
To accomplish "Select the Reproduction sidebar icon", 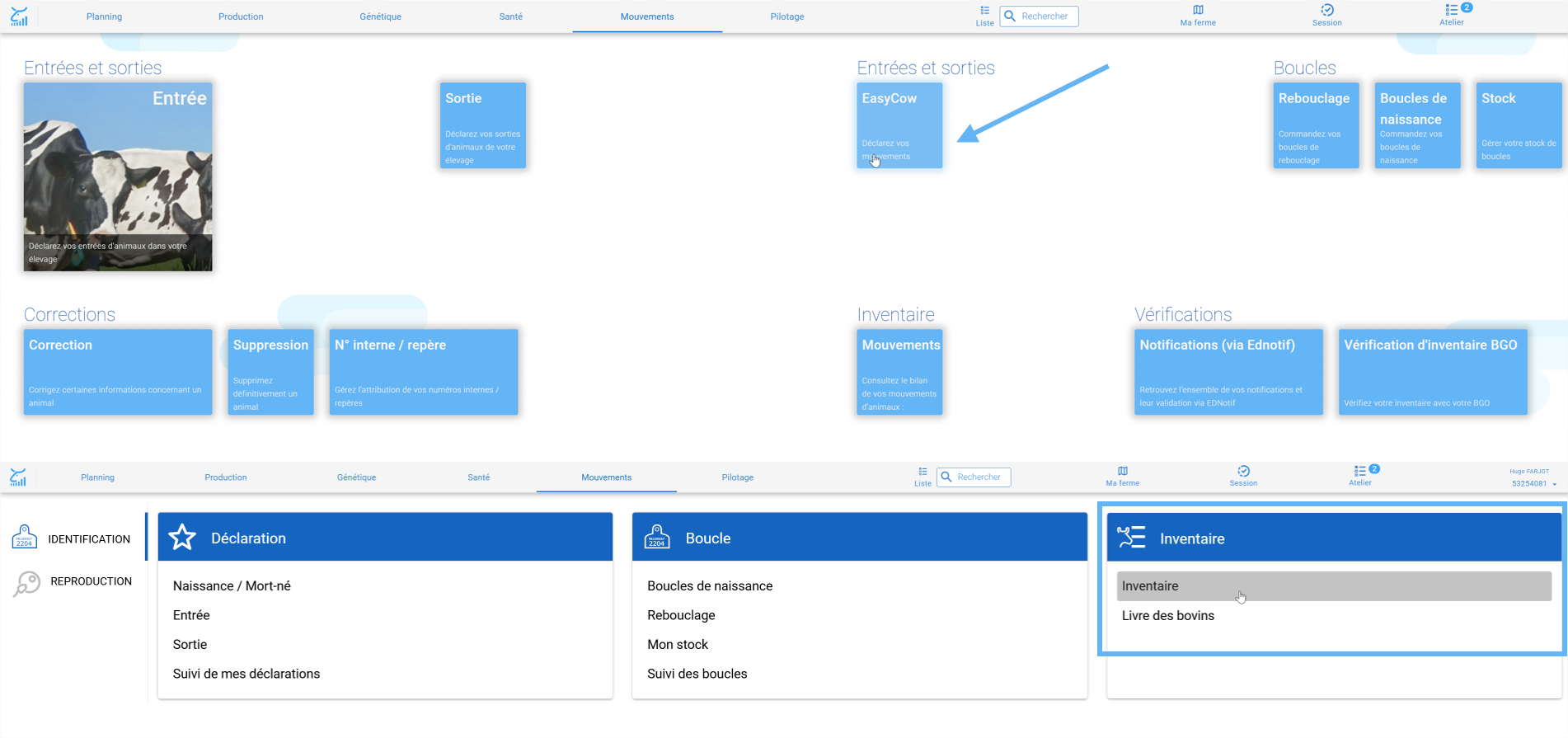I will (x=27, y=583).
